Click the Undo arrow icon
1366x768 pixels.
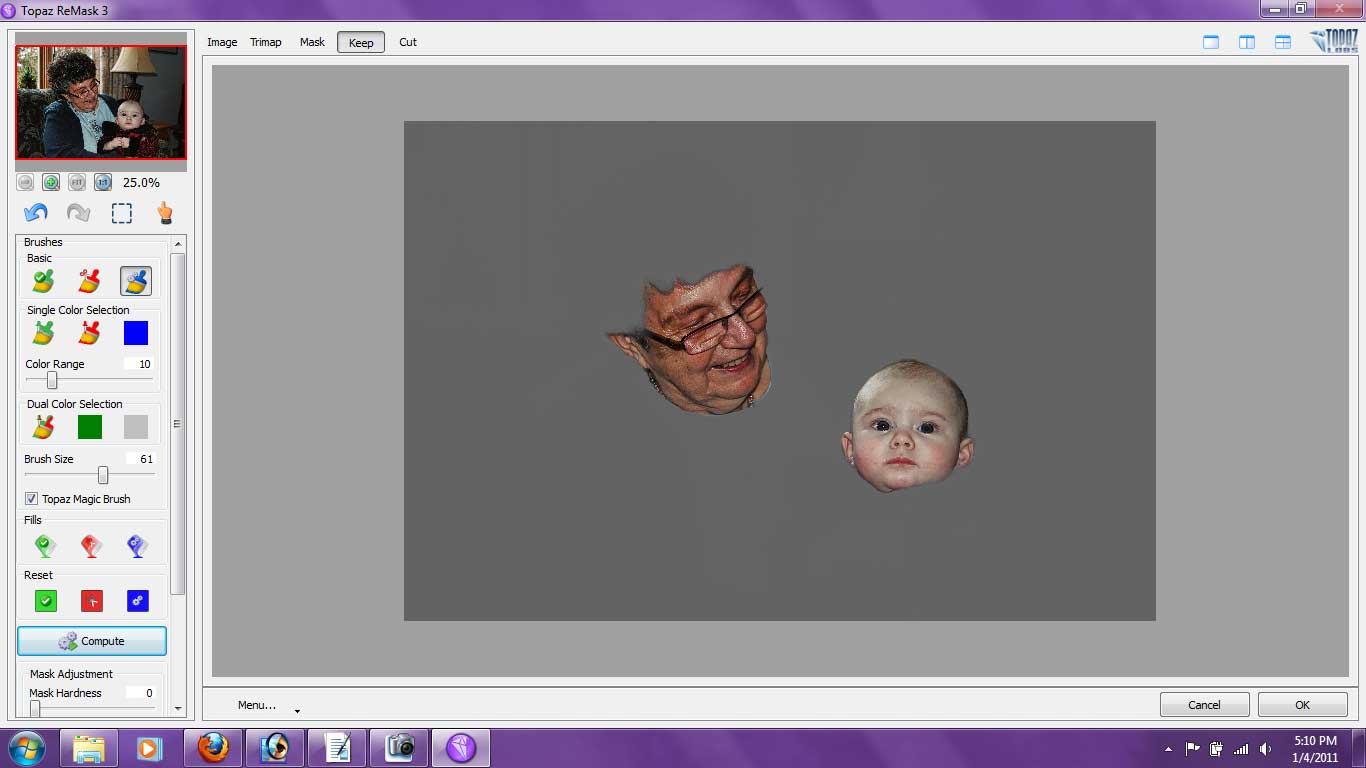point(36,213)
